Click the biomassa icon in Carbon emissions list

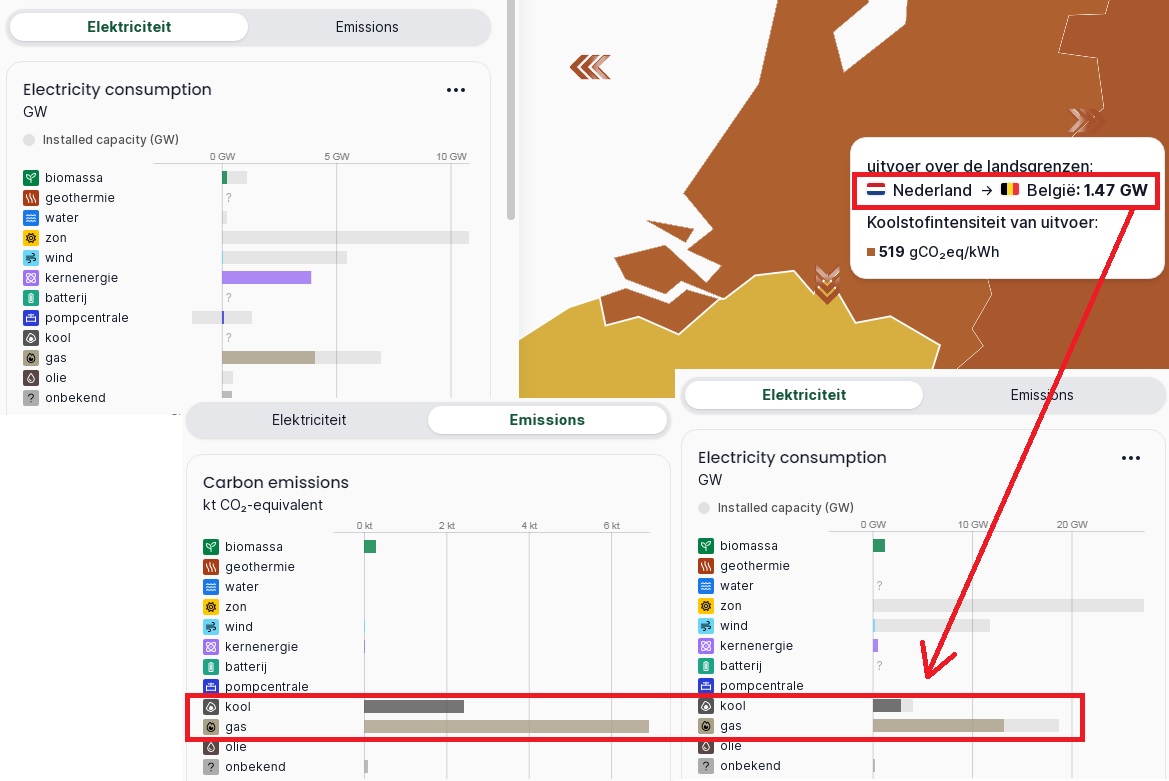pos(211,547)
